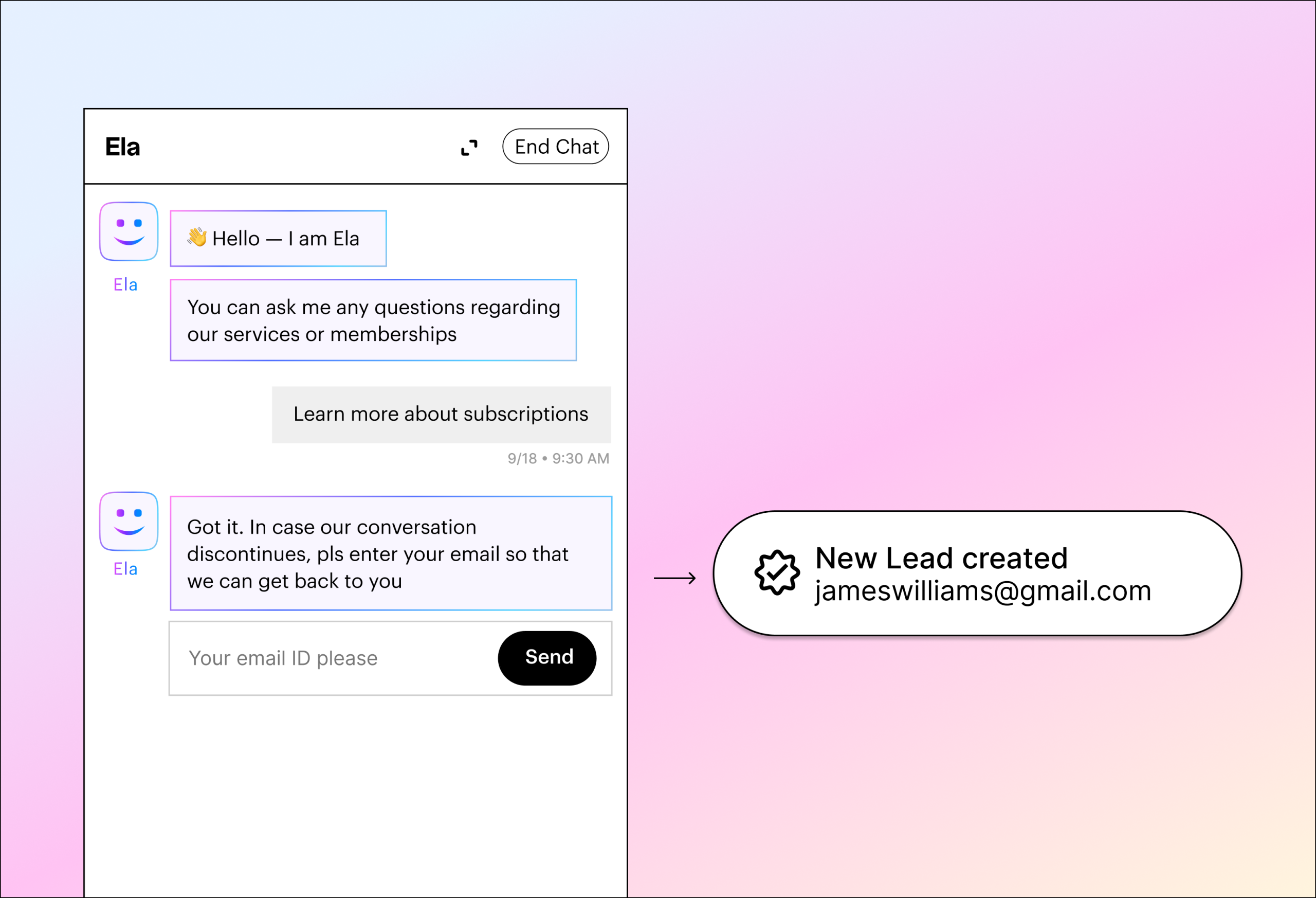Click the email request message from Ela

point(391,553)
